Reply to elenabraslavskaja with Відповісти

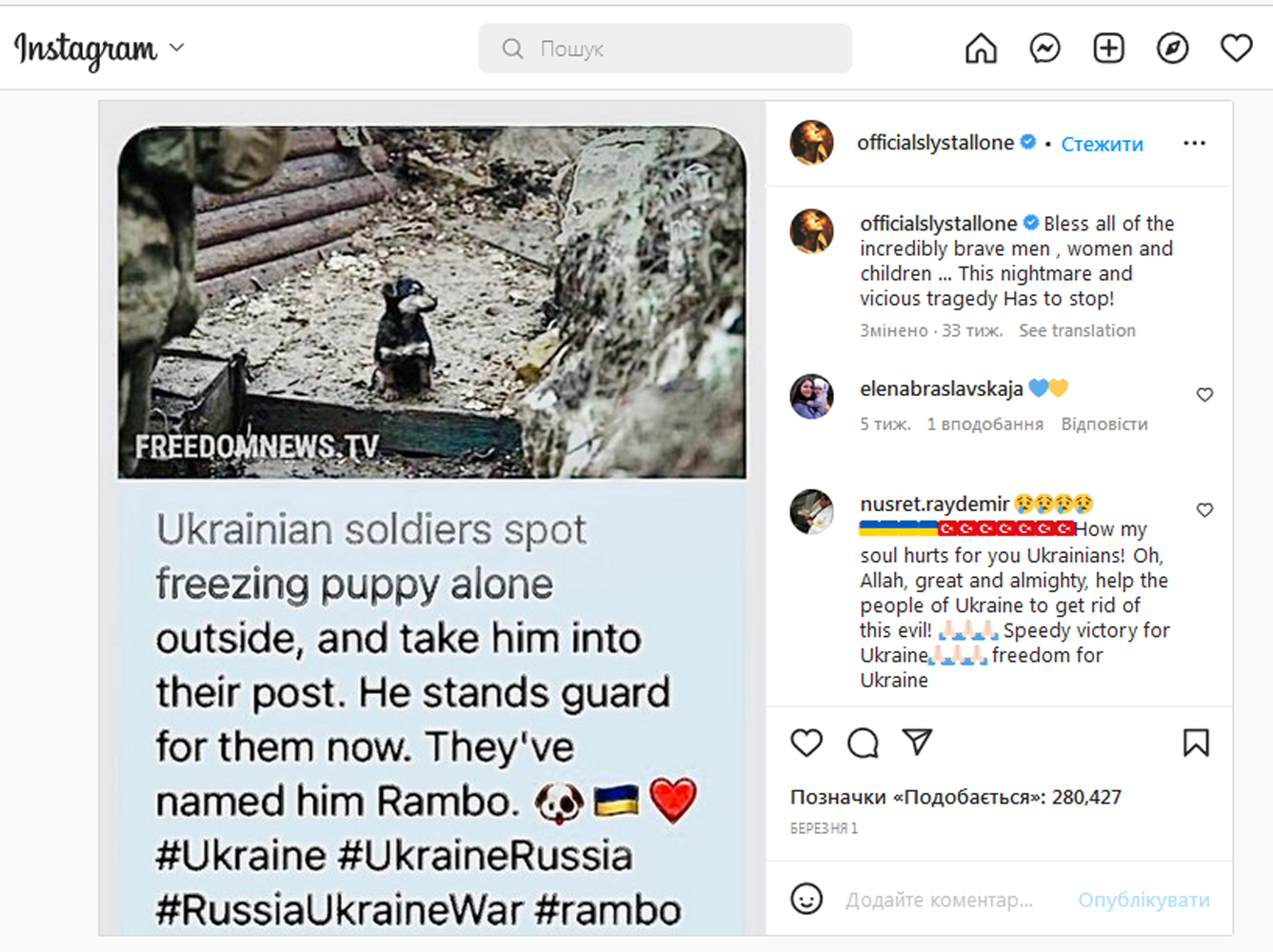1104,424
